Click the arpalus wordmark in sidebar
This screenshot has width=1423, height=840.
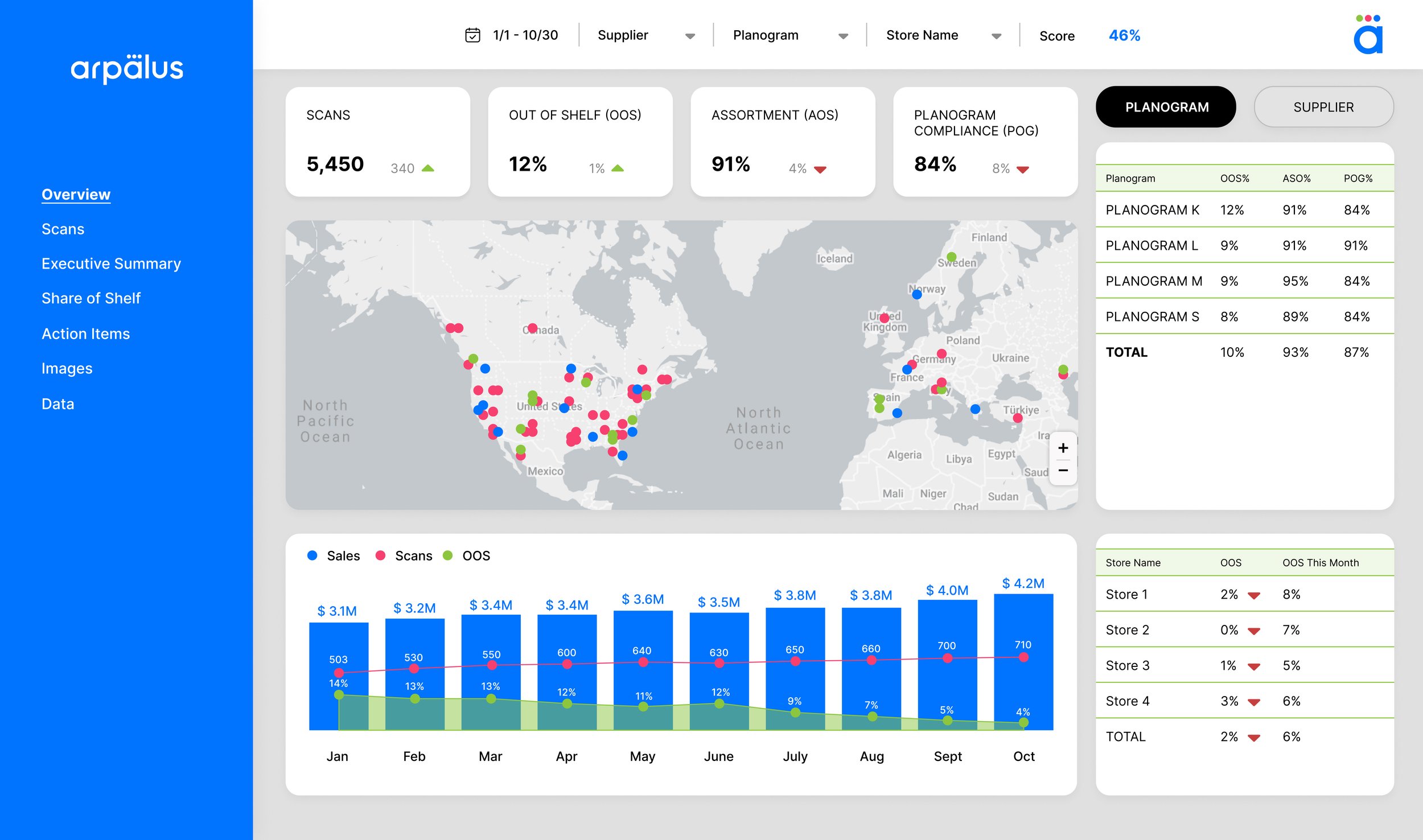click(x=127, y=68)
